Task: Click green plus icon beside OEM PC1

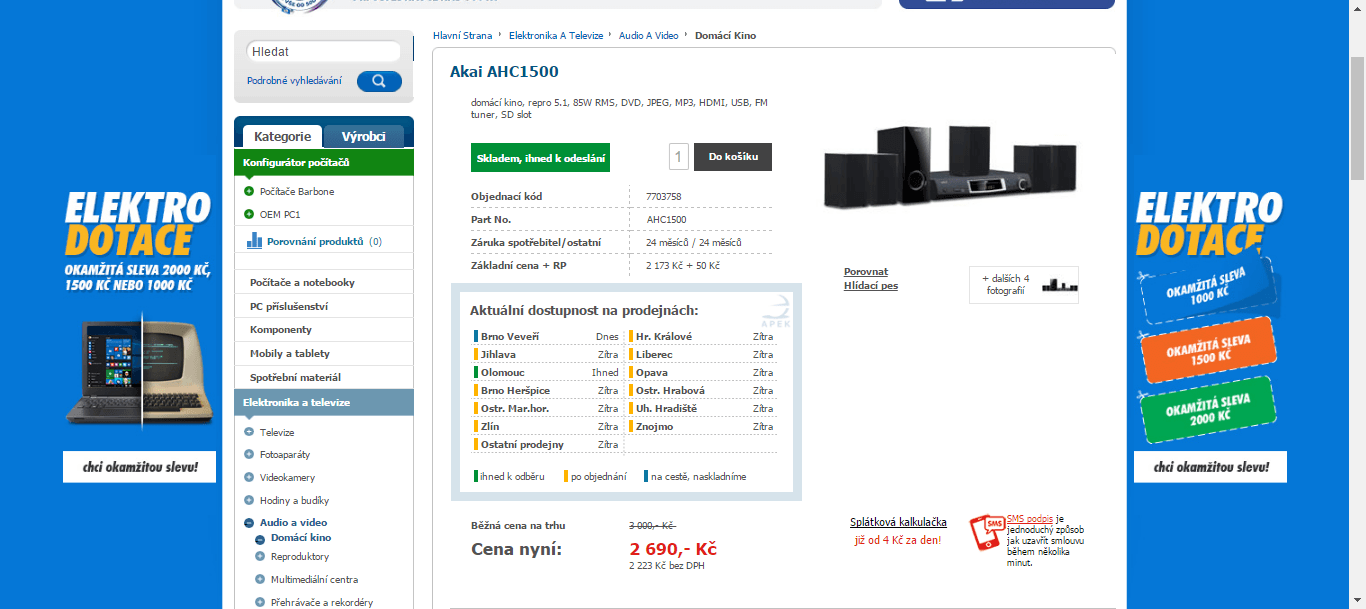Action: click(249, 214)
